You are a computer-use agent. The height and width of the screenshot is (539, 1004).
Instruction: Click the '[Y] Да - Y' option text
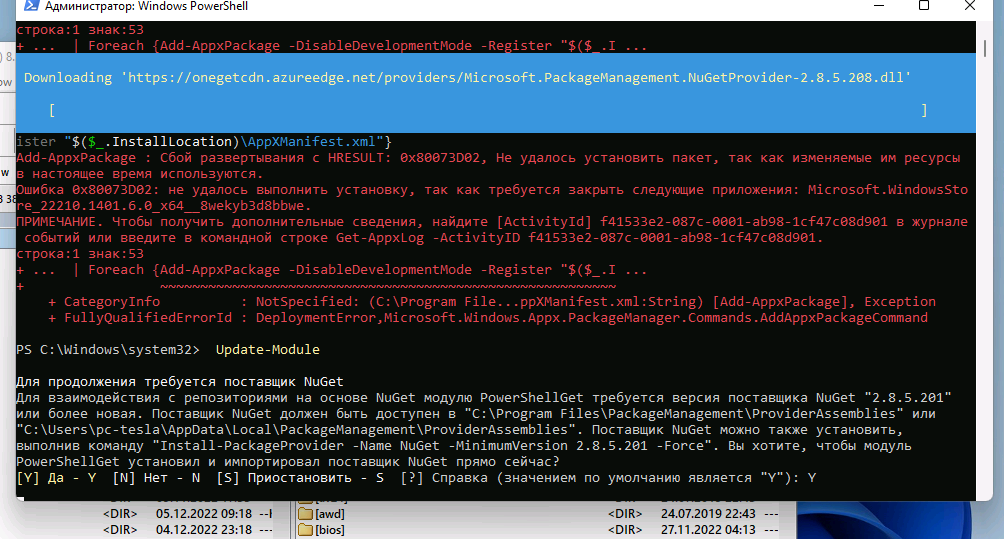[56, 478]
